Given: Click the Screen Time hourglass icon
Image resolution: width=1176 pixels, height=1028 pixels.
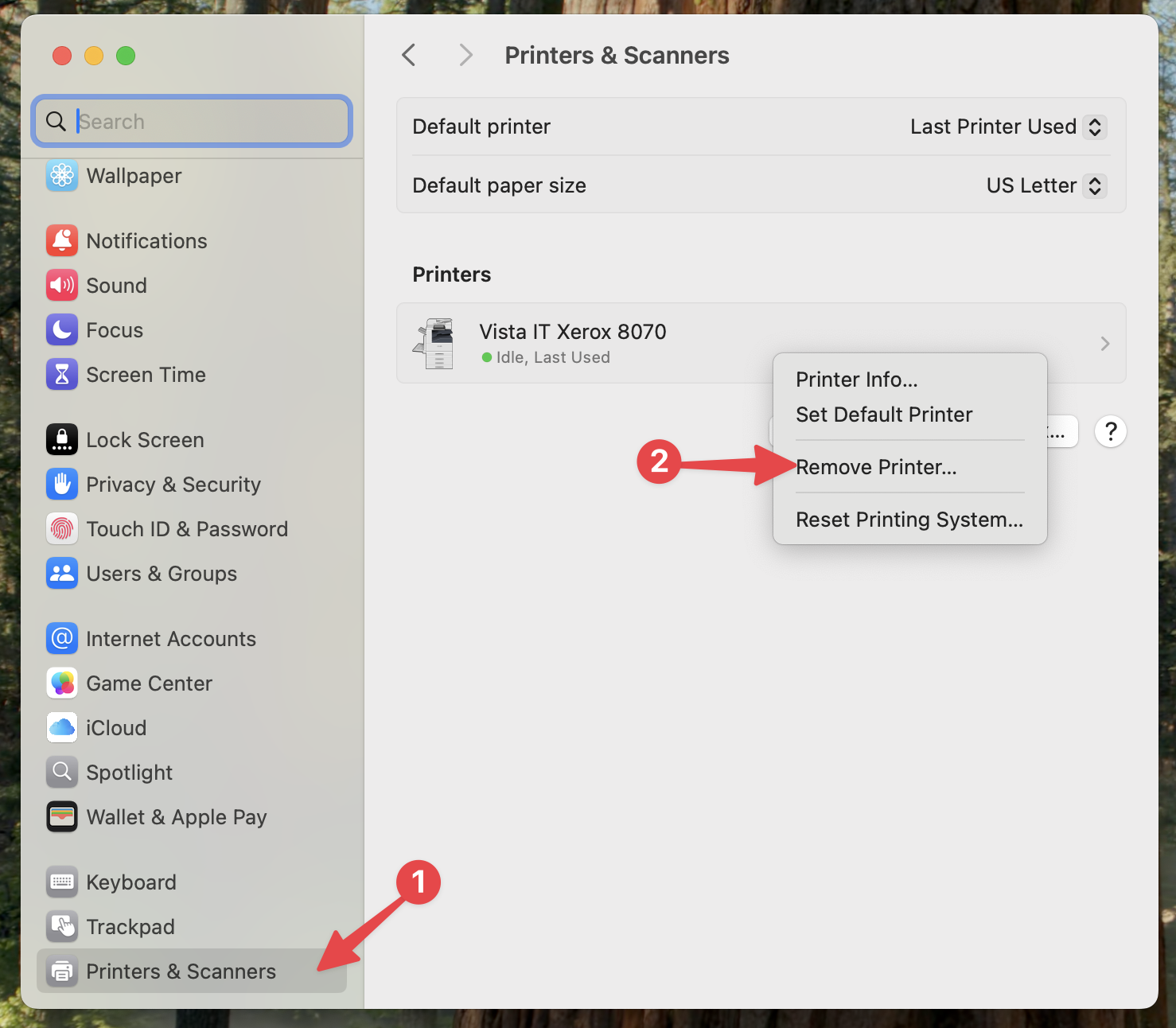Looking at the screenshot, I should point(62,375).
